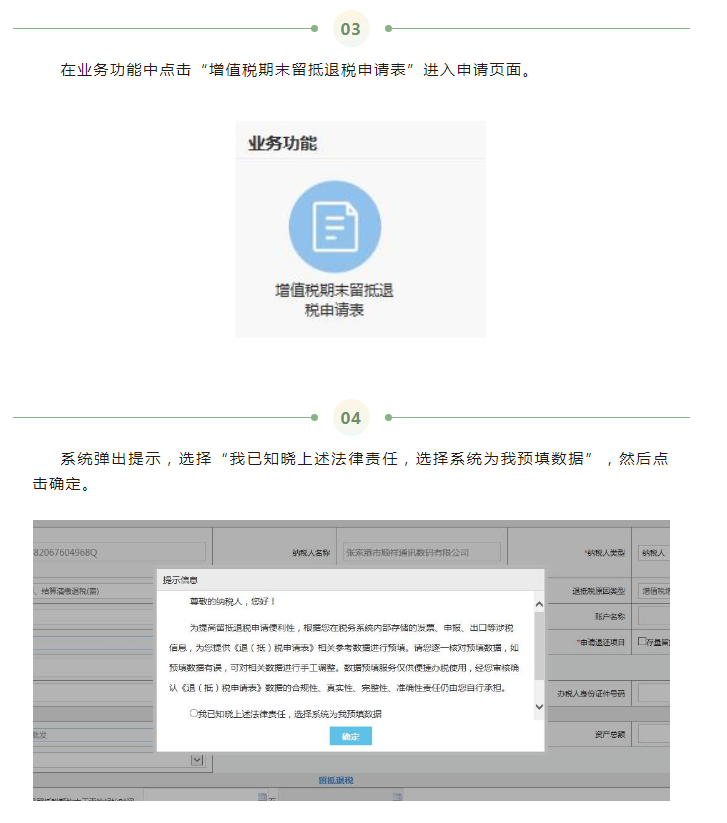The height and width of the screenshot is (823, 727).
Task: Click the taxpayer ID field ending 4968Q
Action: click(119, 551)
